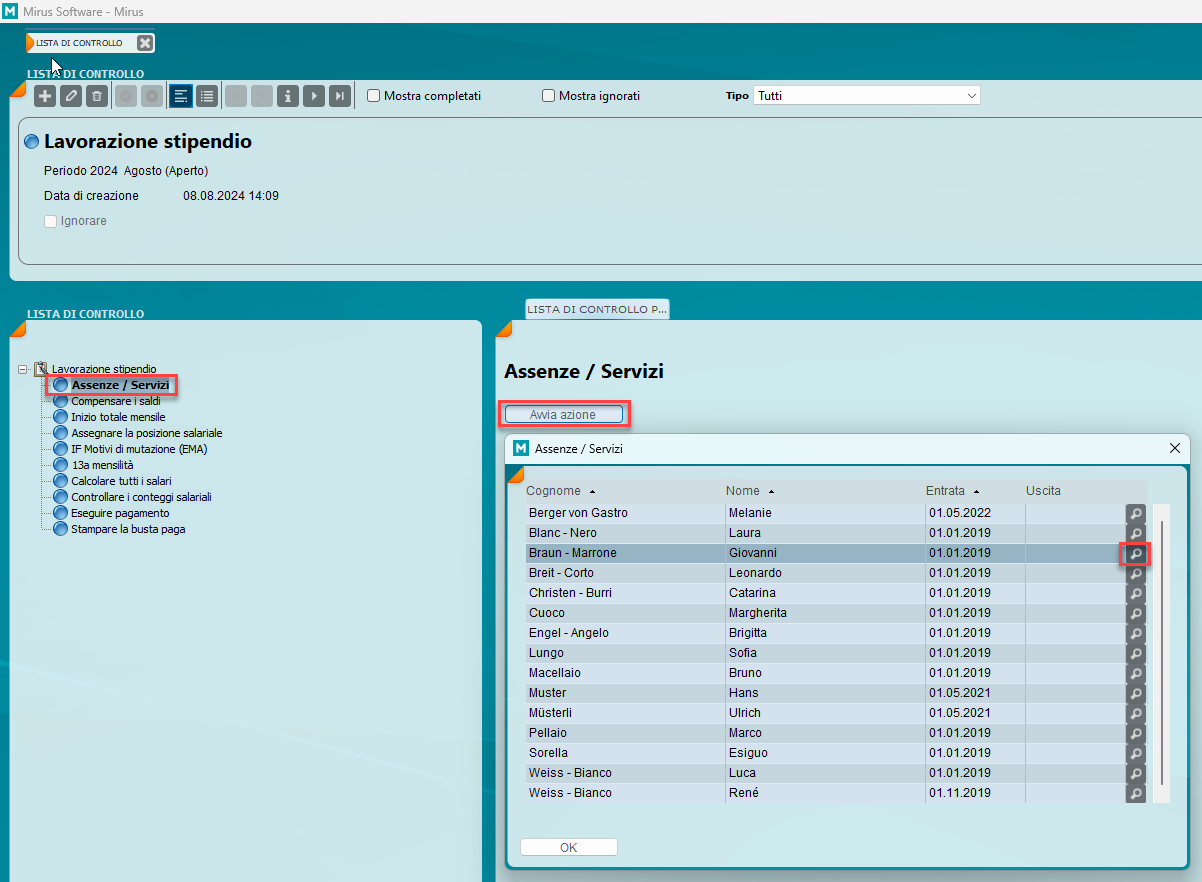Close the Lista di controllo tab
This screenshot has width=1202, height=882.
[x=145, y=43]
